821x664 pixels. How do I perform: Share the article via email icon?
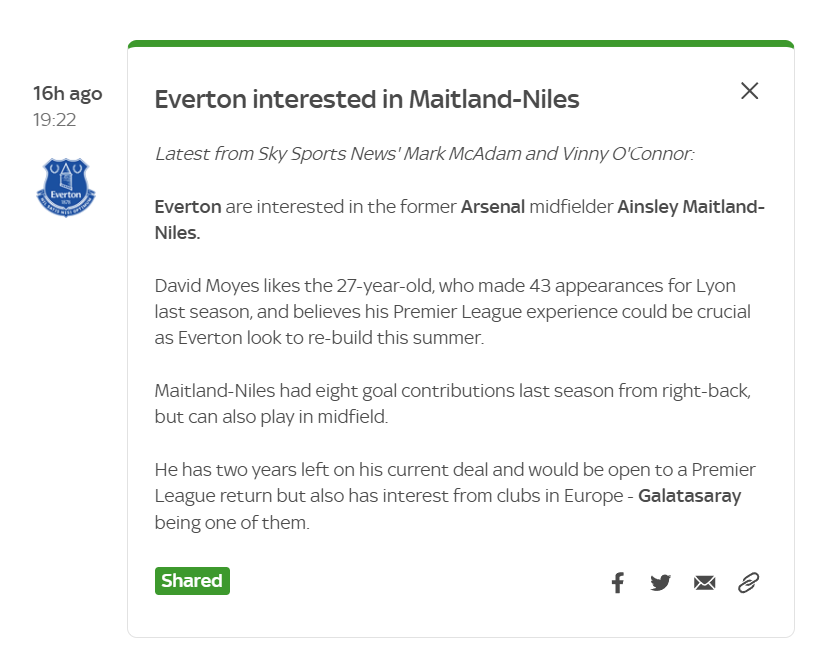pyautogui.click(x=704, y=582)
